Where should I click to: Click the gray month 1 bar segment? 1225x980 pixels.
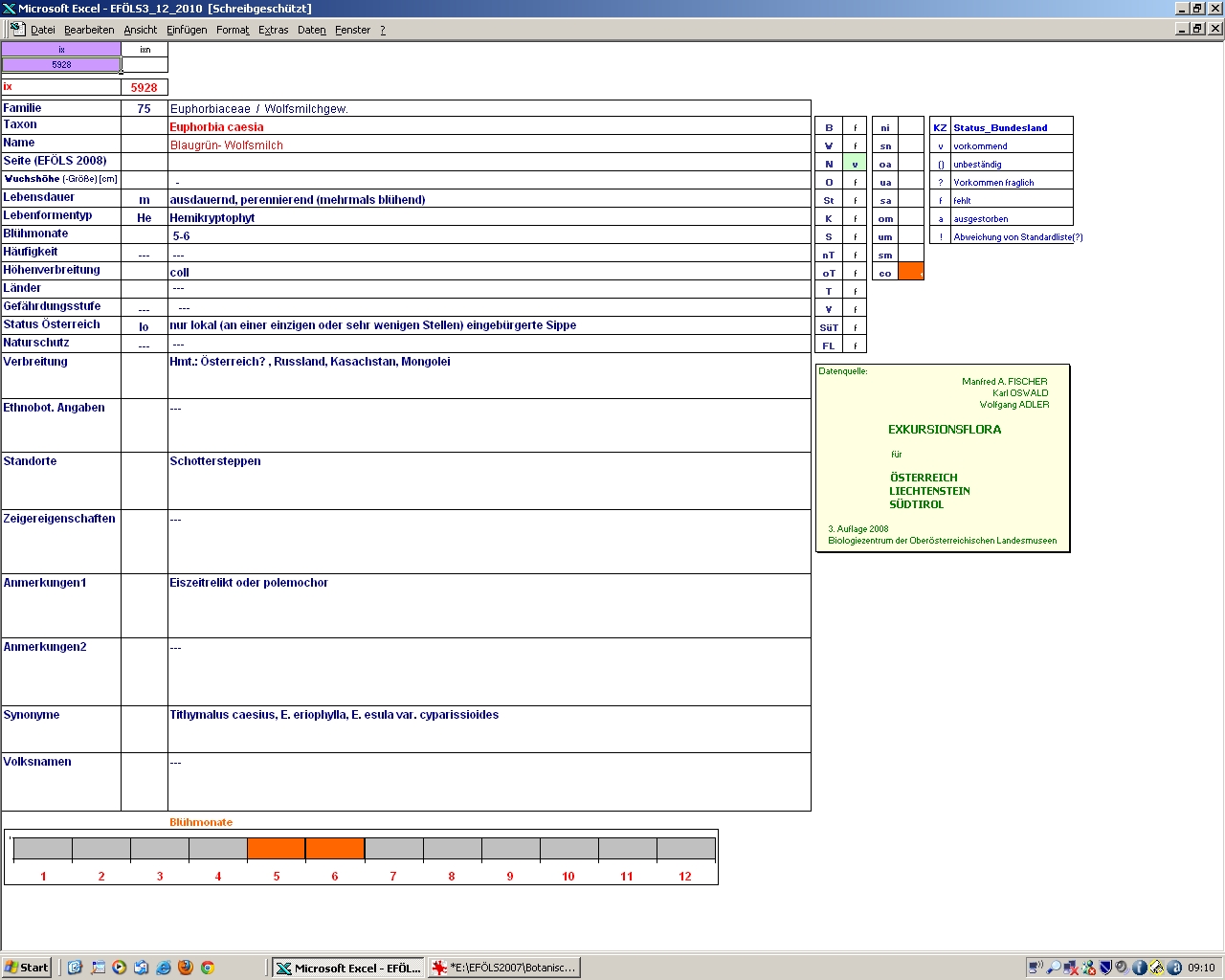(43, 849)
